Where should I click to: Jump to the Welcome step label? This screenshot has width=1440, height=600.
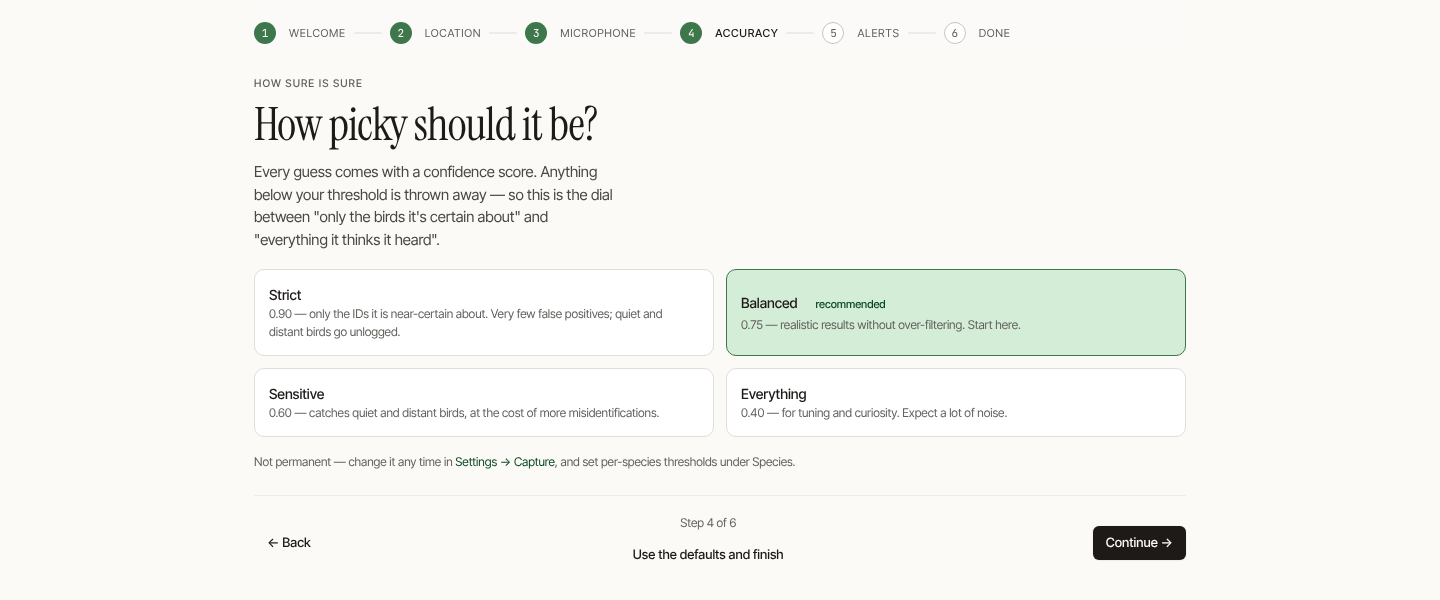coord(317,33)
